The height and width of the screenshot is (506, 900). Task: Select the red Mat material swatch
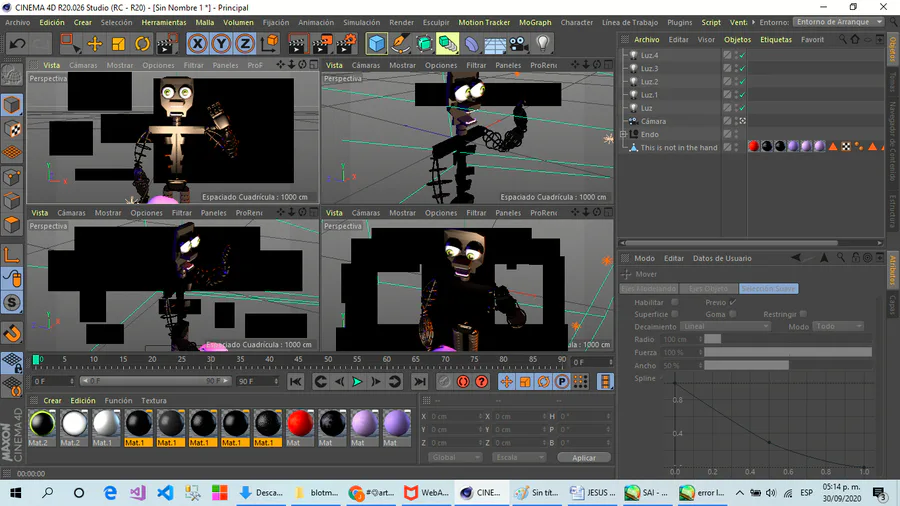coord(300,423)
